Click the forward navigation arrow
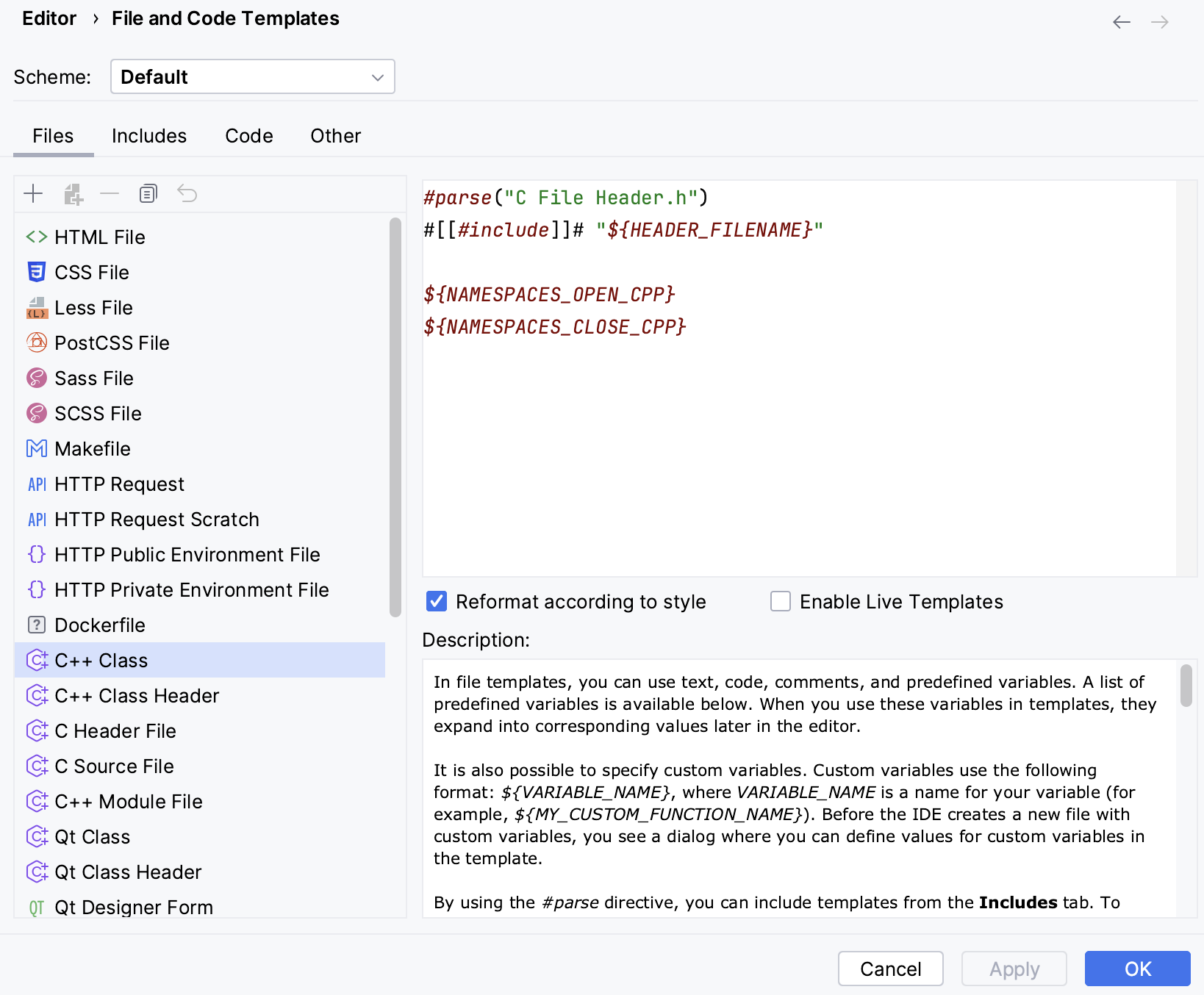Viewport: 1204px width, 995px height. [x=1159, y=22]
